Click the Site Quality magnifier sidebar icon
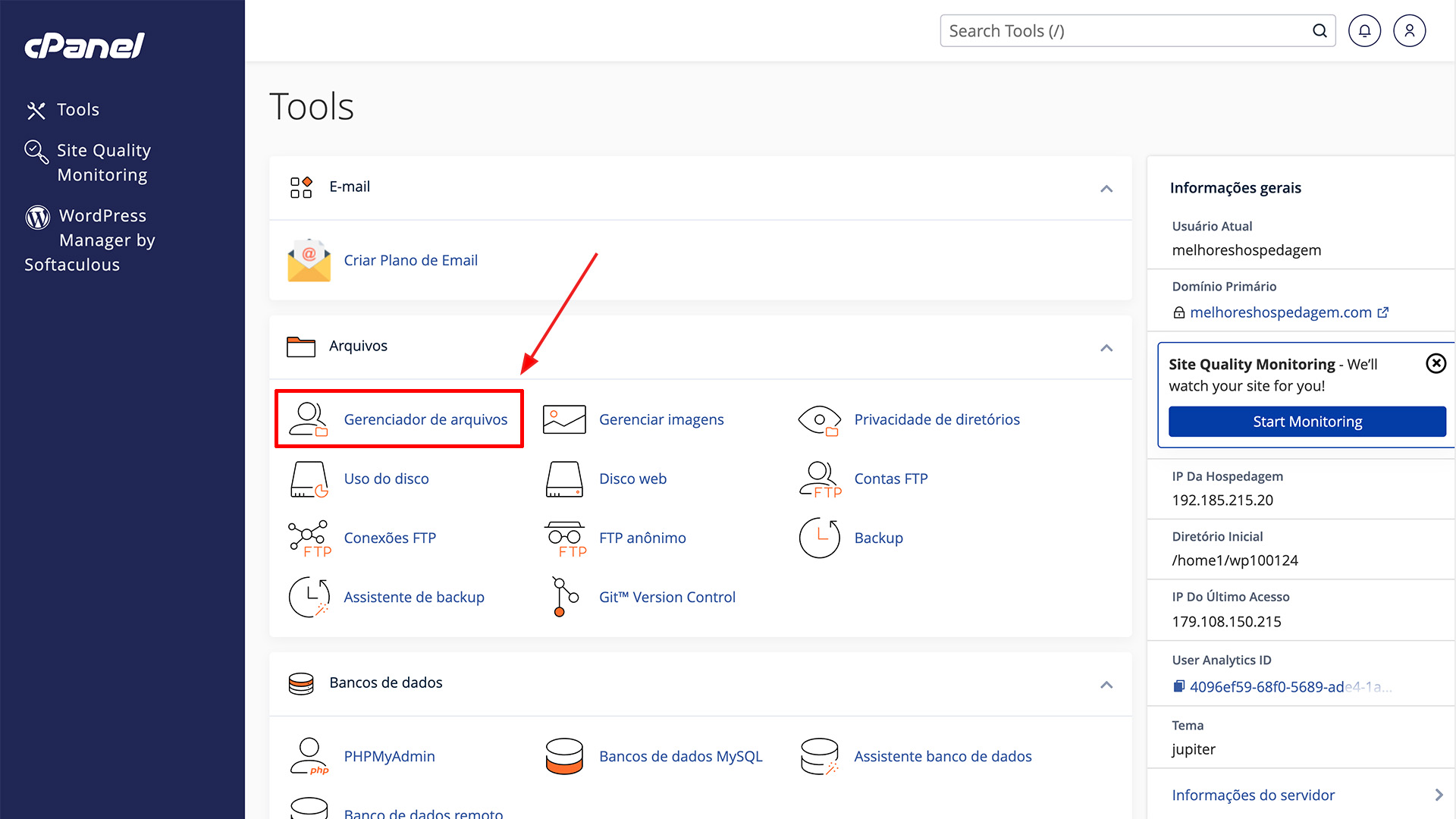The image size is (1456, 819). (36, 152)
